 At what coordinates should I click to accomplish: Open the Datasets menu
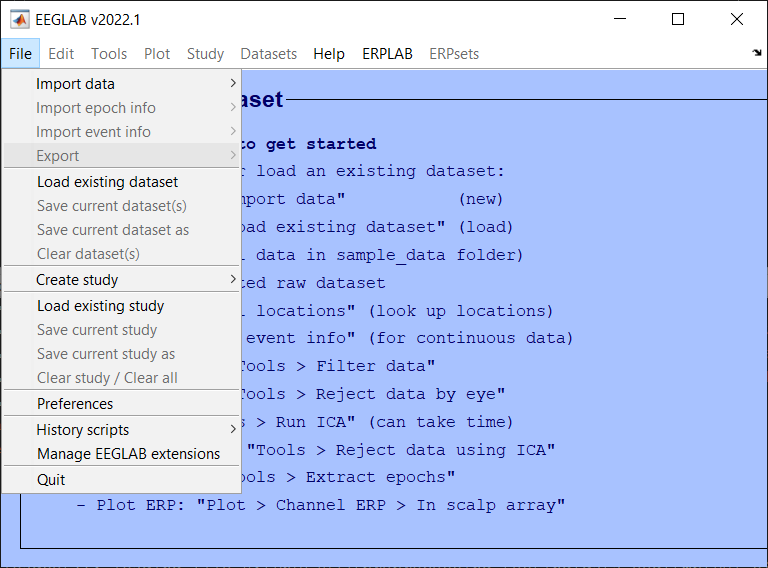tap(268, 54)
